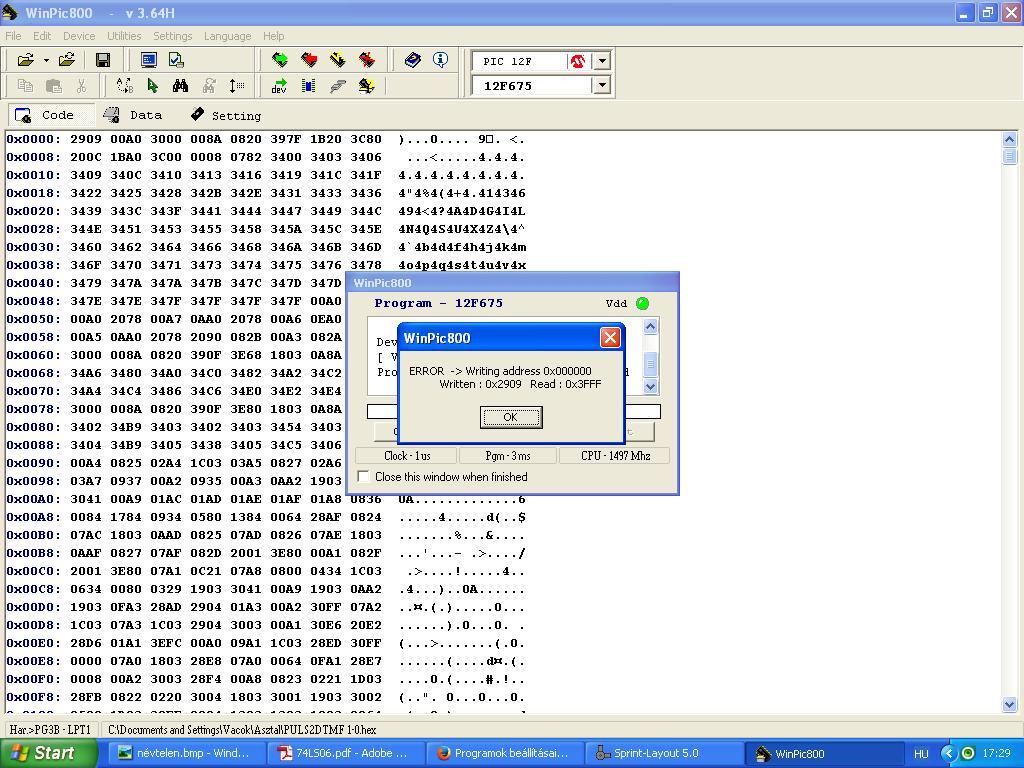Click the Windows Start button

coord(48,753)
